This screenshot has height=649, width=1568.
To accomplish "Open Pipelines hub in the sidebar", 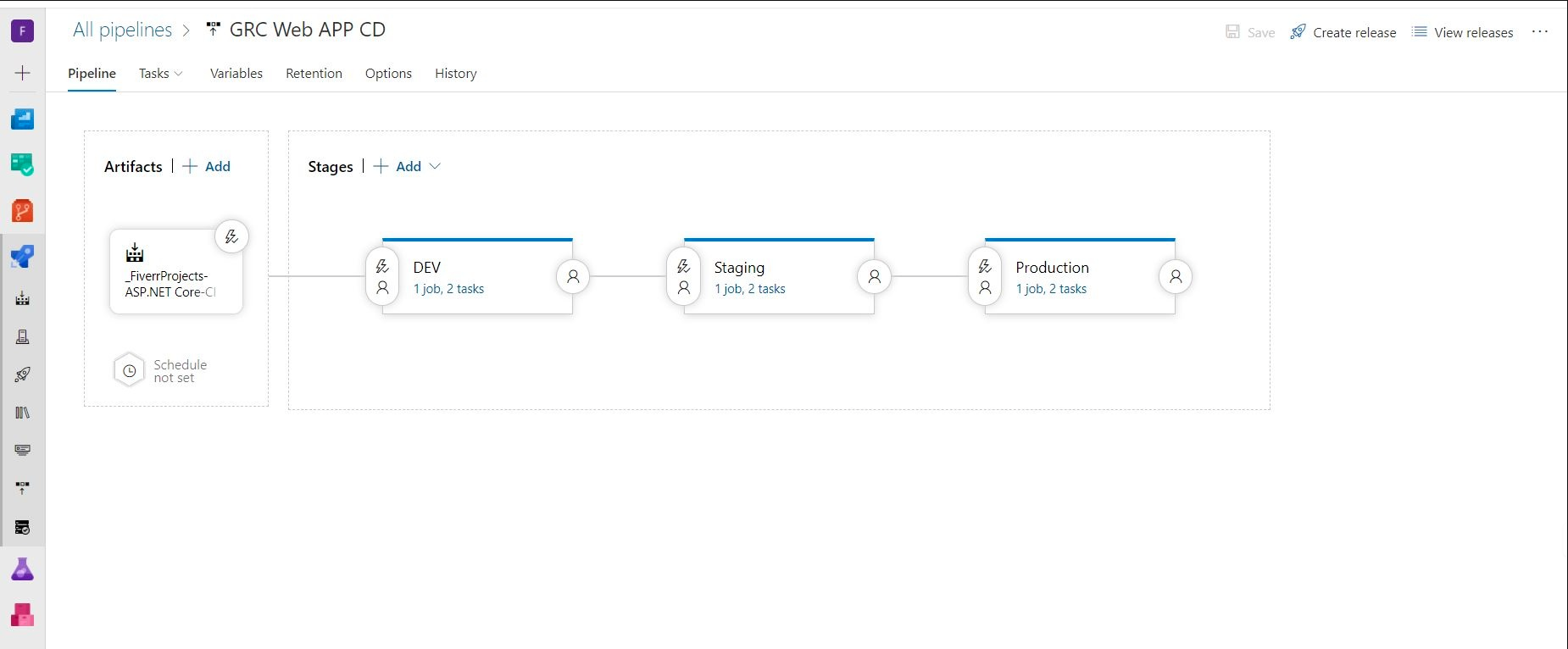I will pos(22,257).
